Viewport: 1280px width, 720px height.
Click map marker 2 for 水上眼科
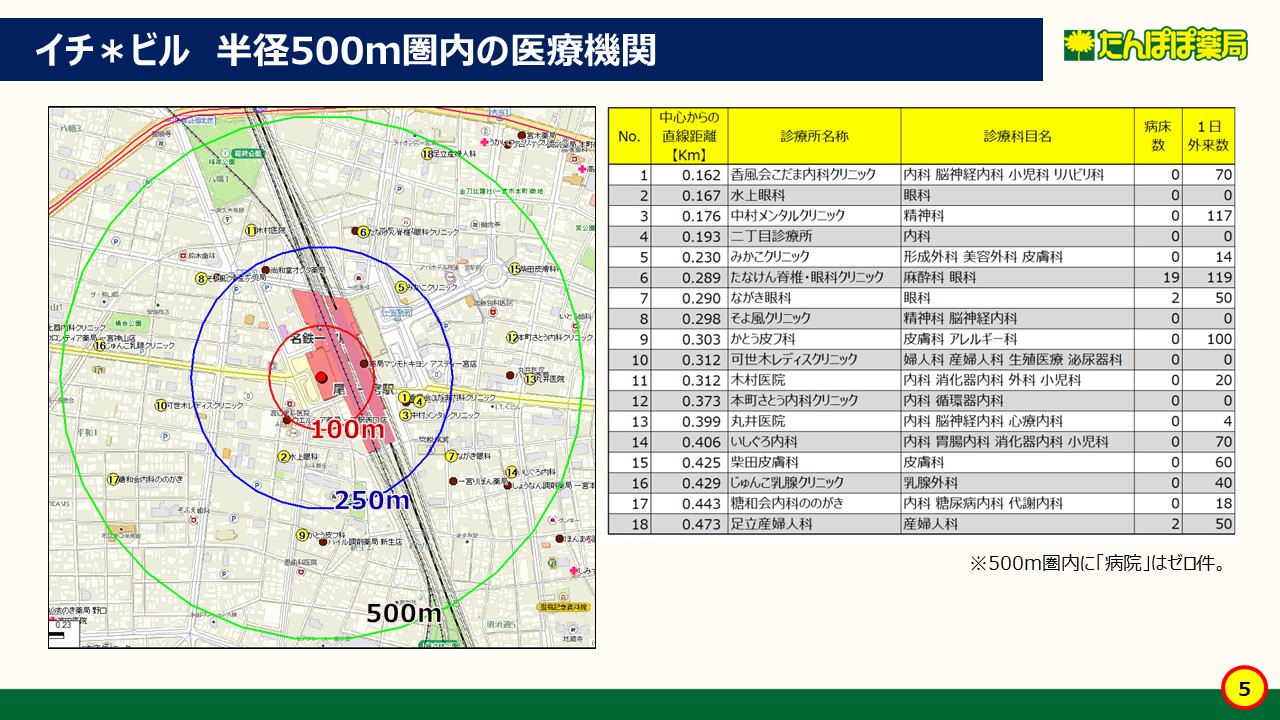pyautogui.click(x=283, y=457)
